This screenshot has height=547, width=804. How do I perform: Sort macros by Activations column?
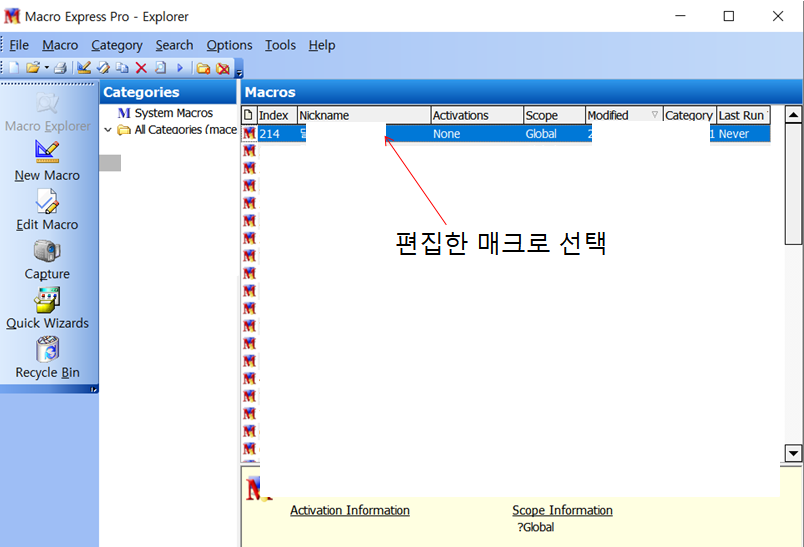point(477,115)
